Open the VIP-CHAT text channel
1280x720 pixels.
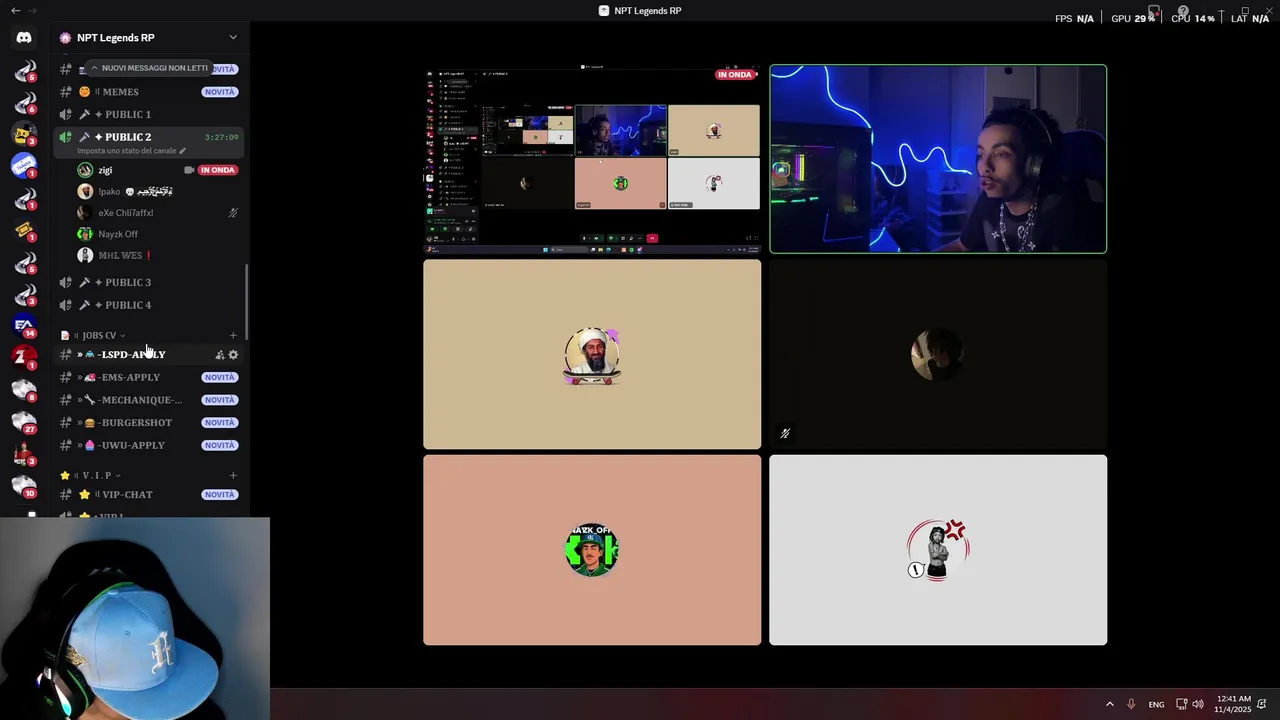click(149, 495)
